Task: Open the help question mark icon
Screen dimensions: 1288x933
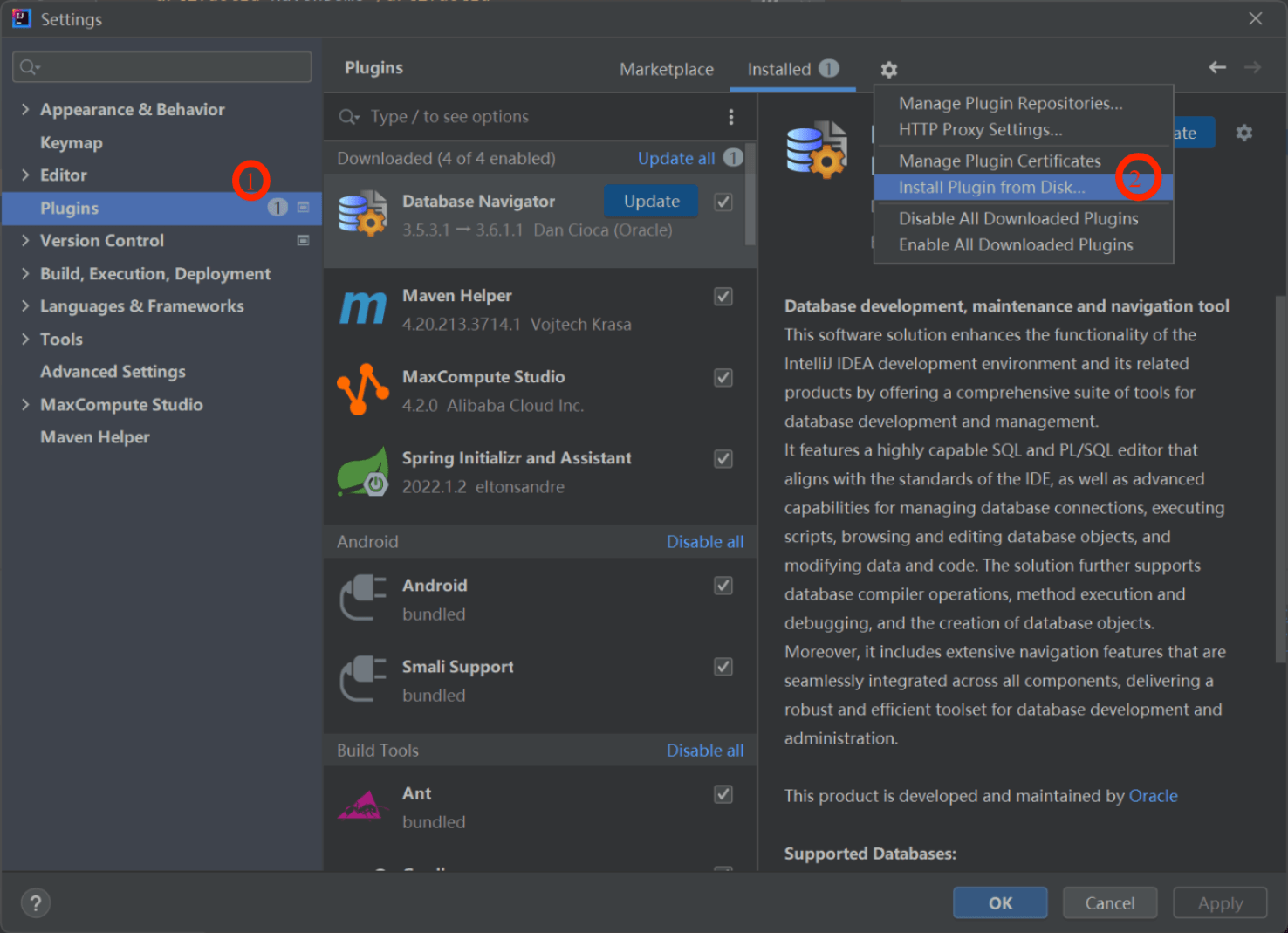Action: tap(36, 903)
